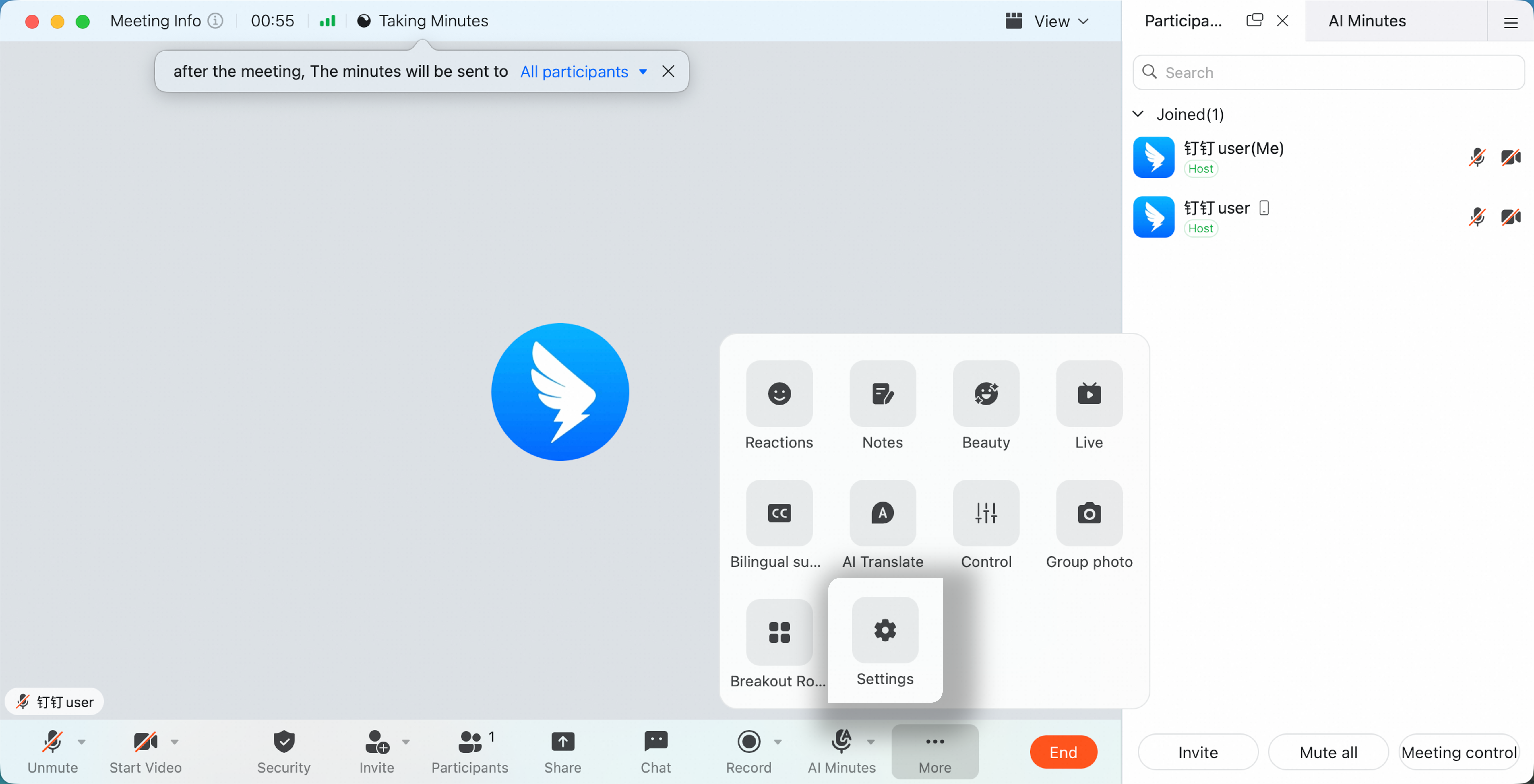Click the AI Minutes toolbar icon
1534x784 pixels.
pyautogui.click(x=841, y=752)
